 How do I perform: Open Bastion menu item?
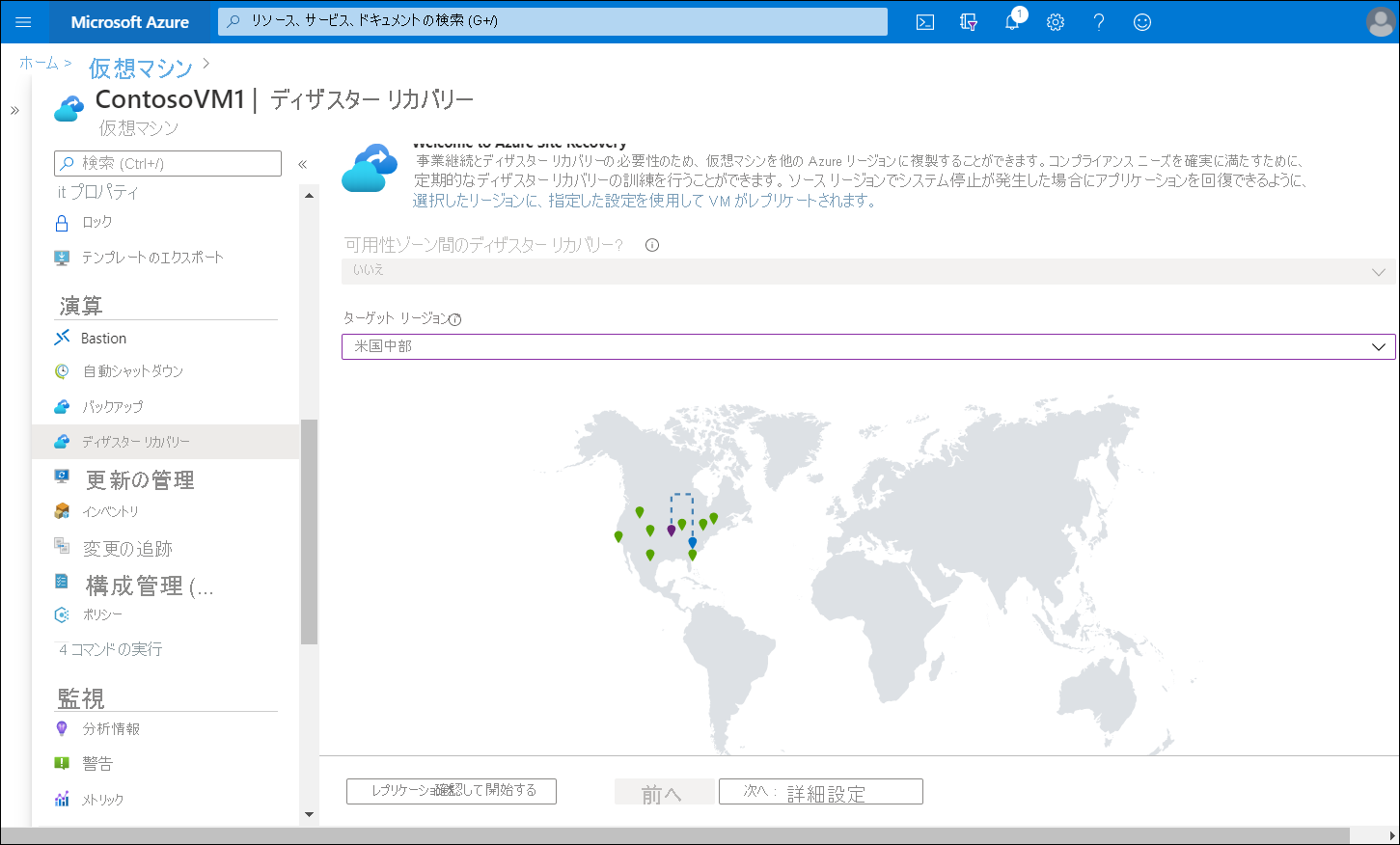(x=103, y=339)
